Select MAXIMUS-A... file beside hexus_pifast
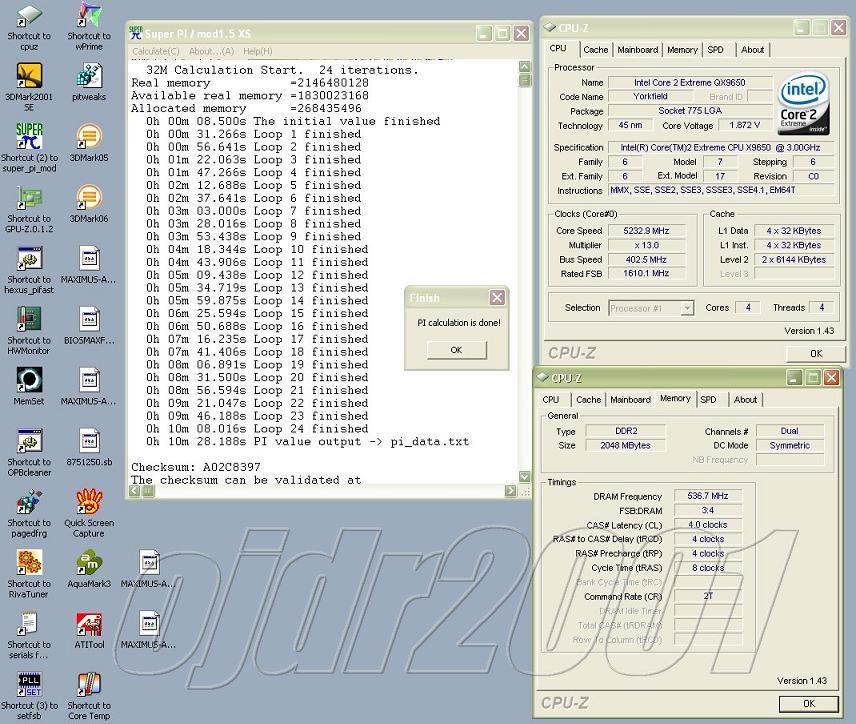Image resolution: width=856 pixels, height=724 pixels. tap(89, 266)
